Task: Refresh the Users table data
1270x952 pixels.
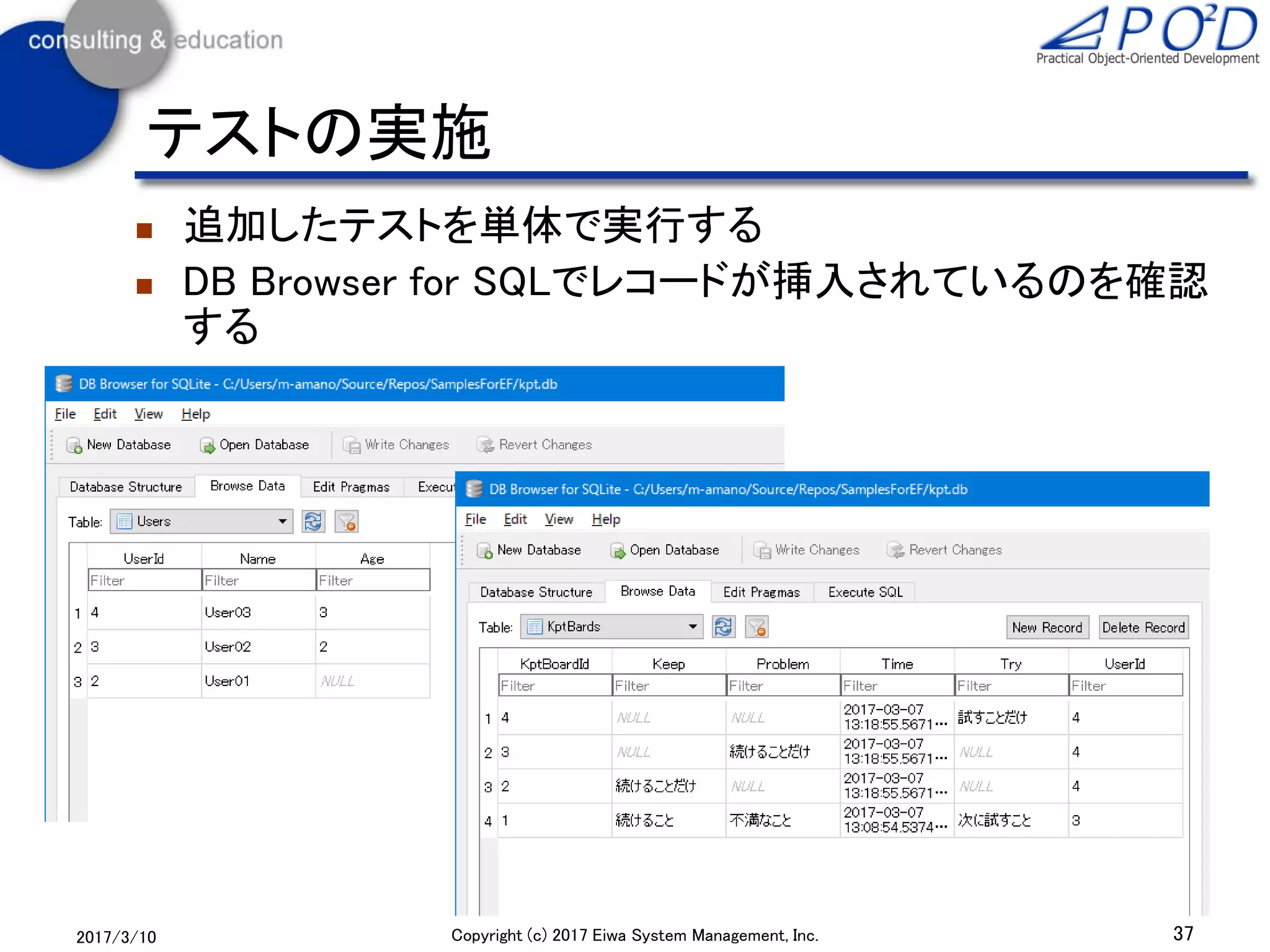Action: [313, 521]
